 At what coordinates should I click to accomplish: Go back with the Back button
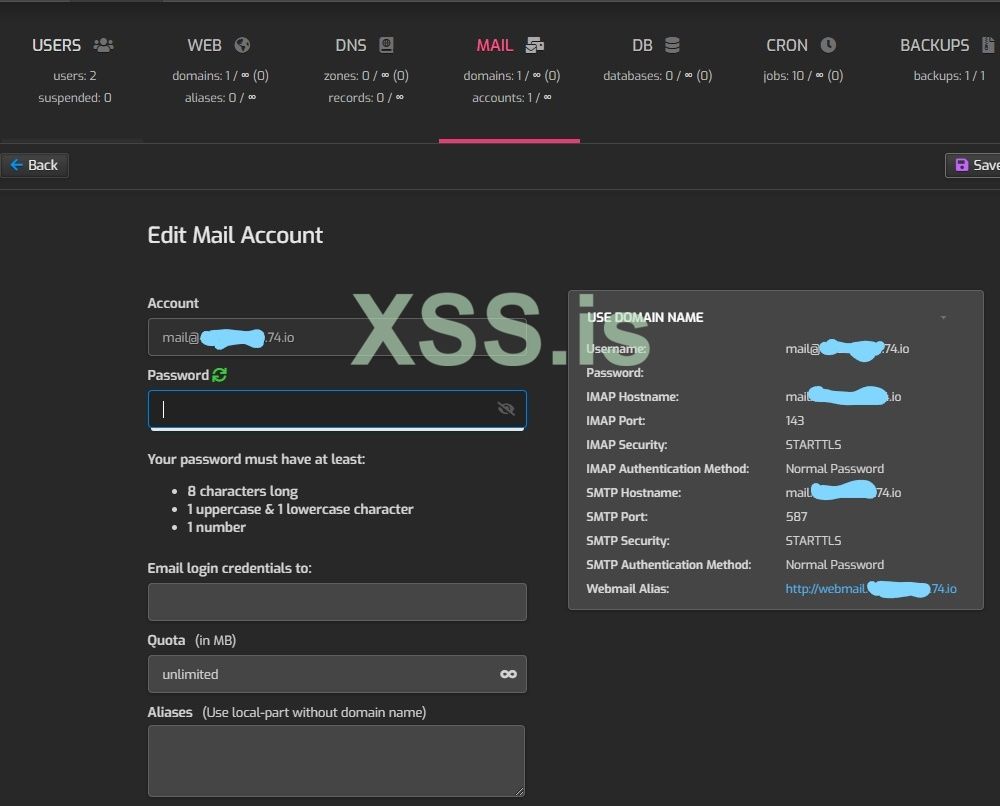(34, 165)
